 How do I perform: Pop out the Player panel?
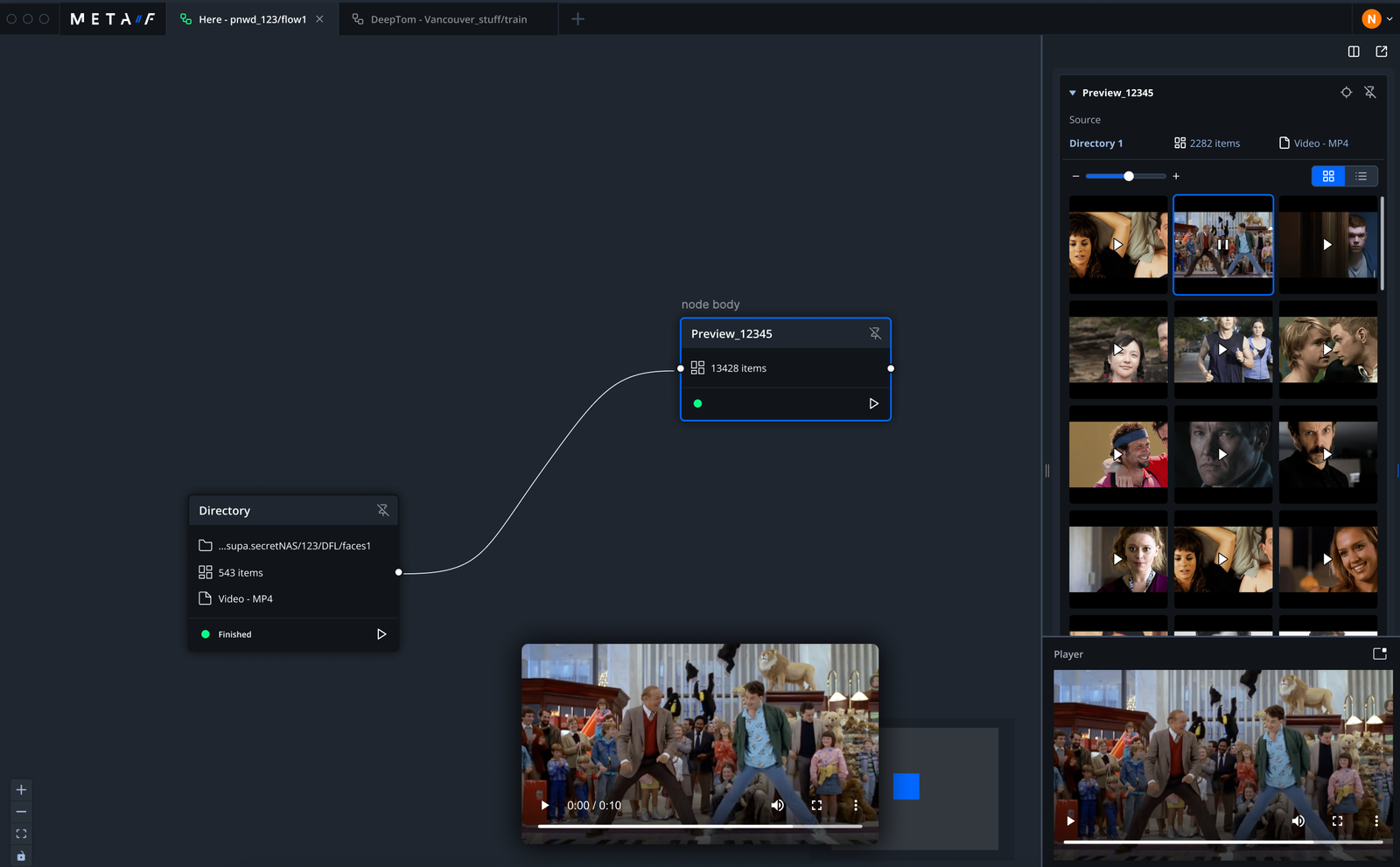pos(1380,654)
